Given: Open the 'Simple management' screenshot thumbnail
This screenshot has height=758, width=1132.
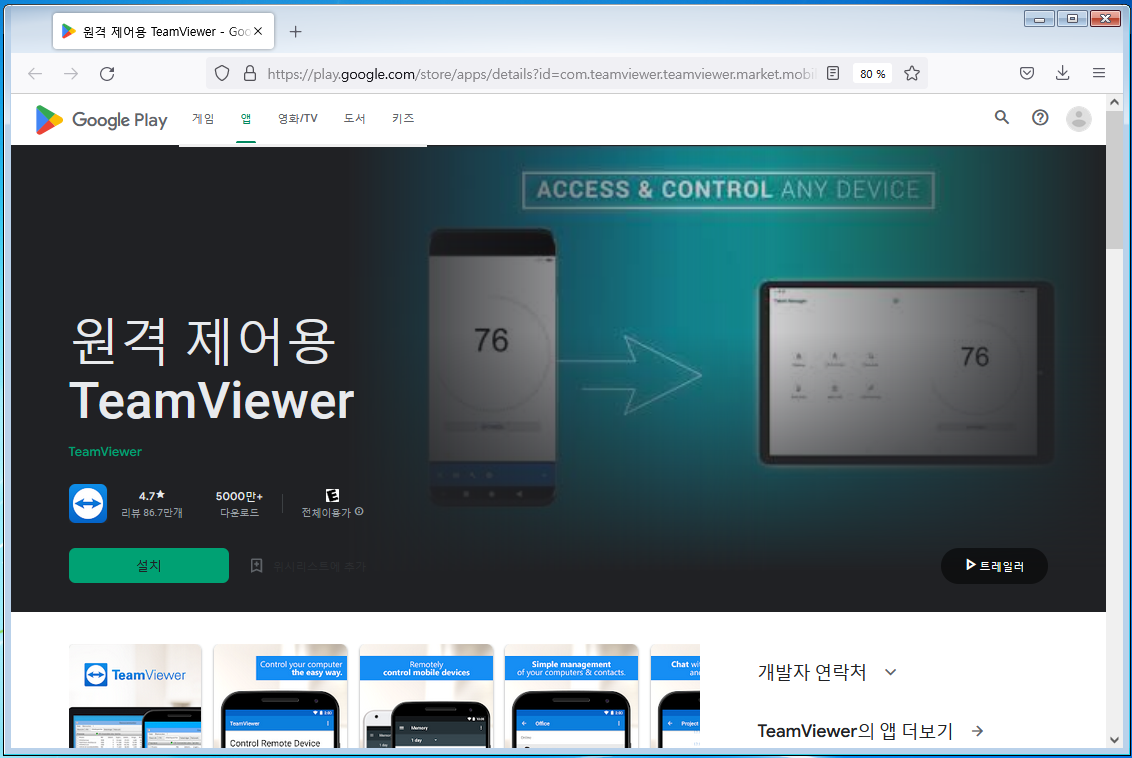Looking at the screenshot, I should 571,696.
